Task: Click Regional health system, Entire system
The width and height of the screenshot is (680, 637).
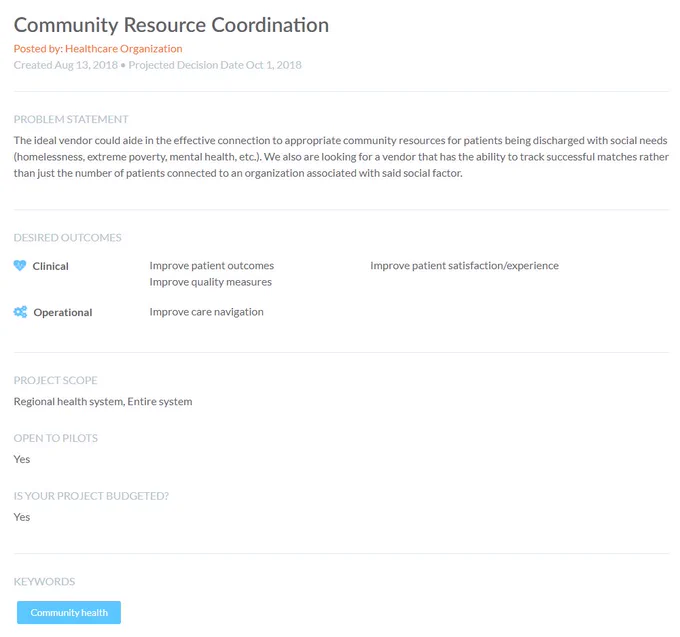Action: pos(103,402)
